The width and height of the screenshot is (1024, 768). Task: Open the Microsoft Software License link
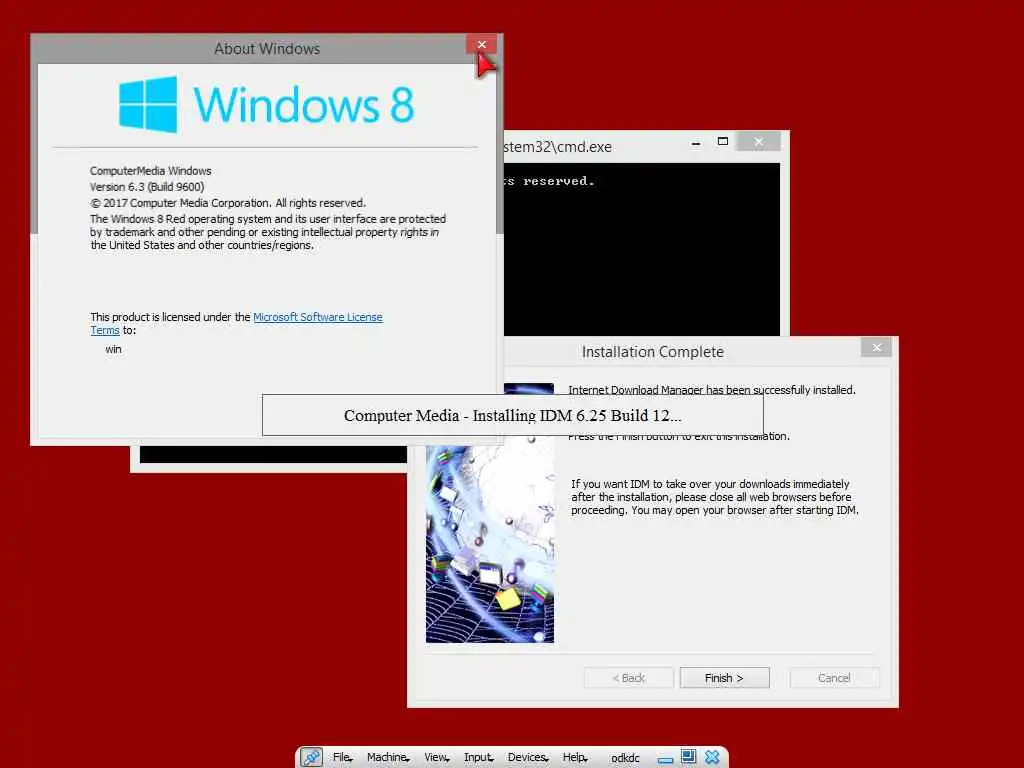[317, 317]
